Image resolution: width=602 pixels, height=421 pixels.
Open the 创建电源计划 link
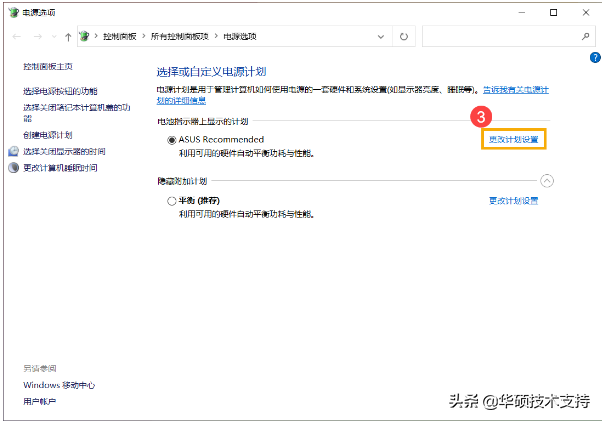[48, 135]
